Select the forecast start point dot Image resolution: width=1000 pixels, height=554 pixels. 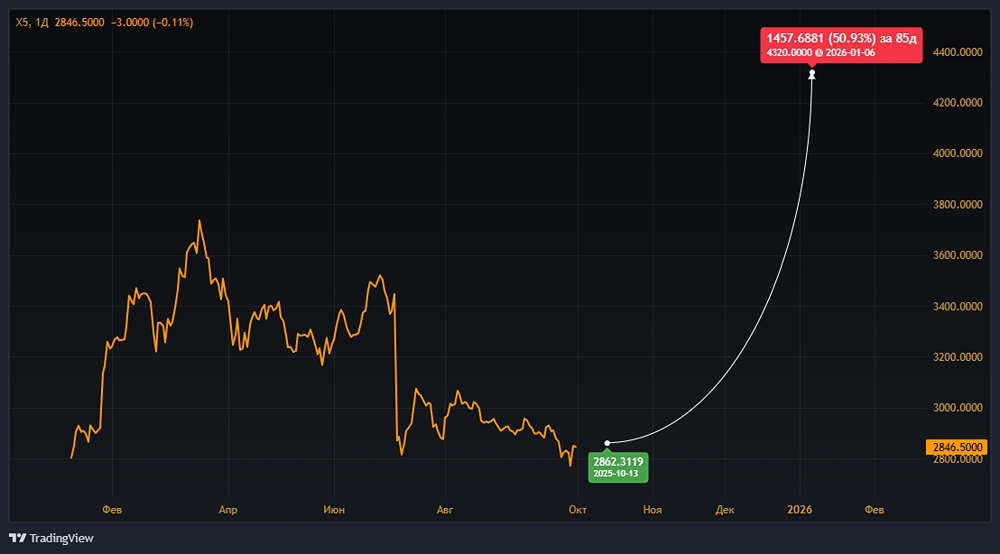607,443
